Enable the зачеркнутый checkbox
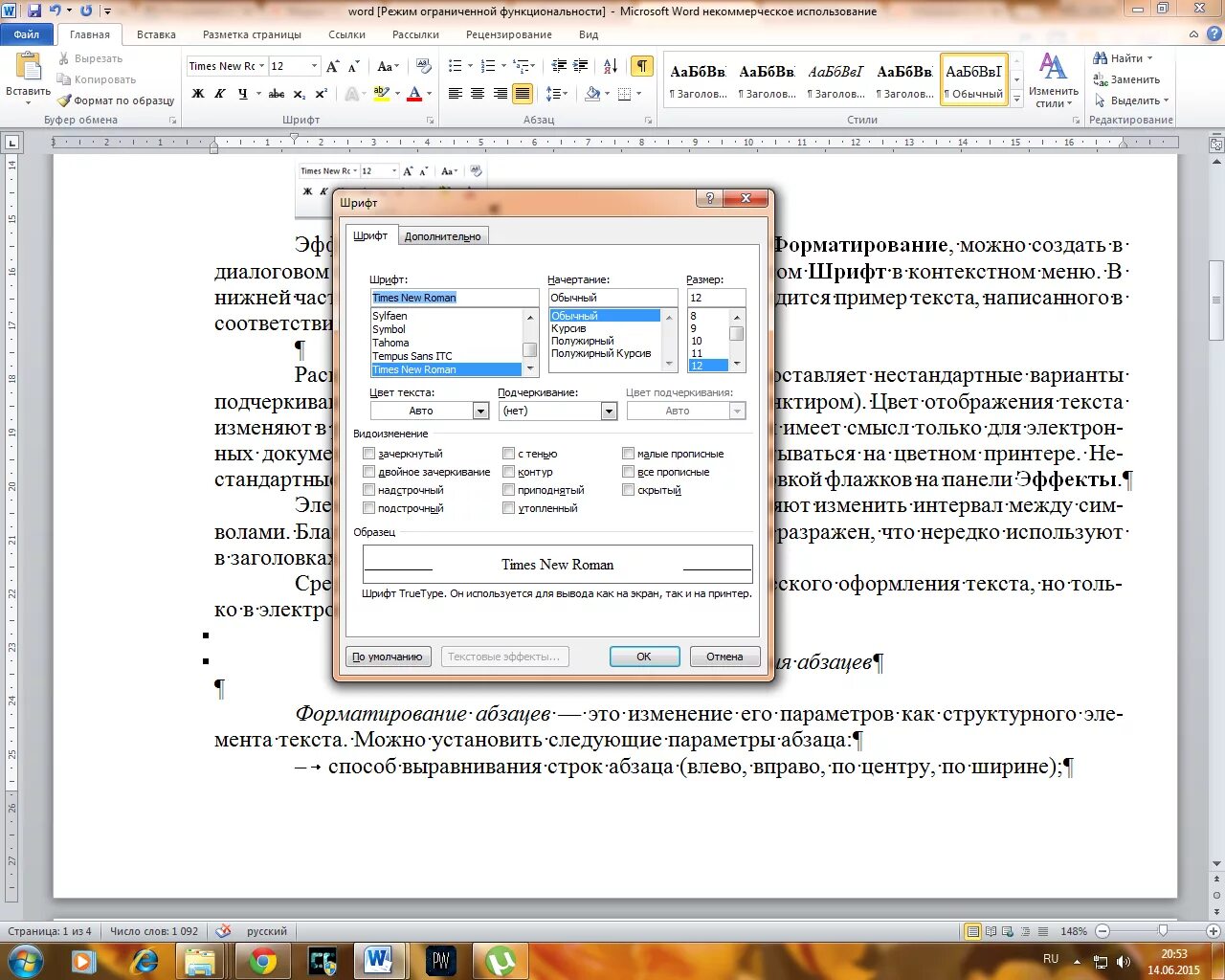 coord(369,454)
